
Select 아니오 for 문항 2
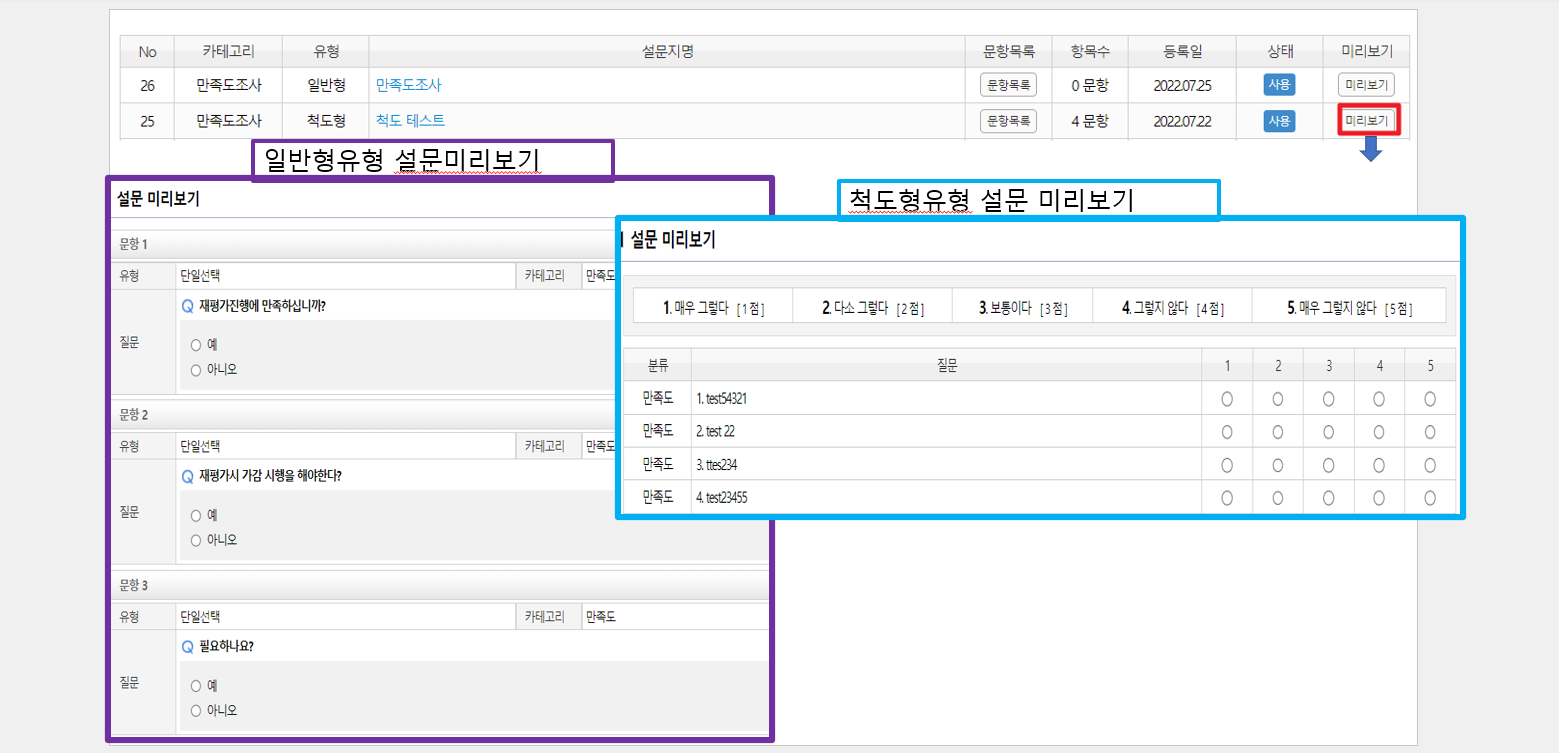tap(196, 540)
